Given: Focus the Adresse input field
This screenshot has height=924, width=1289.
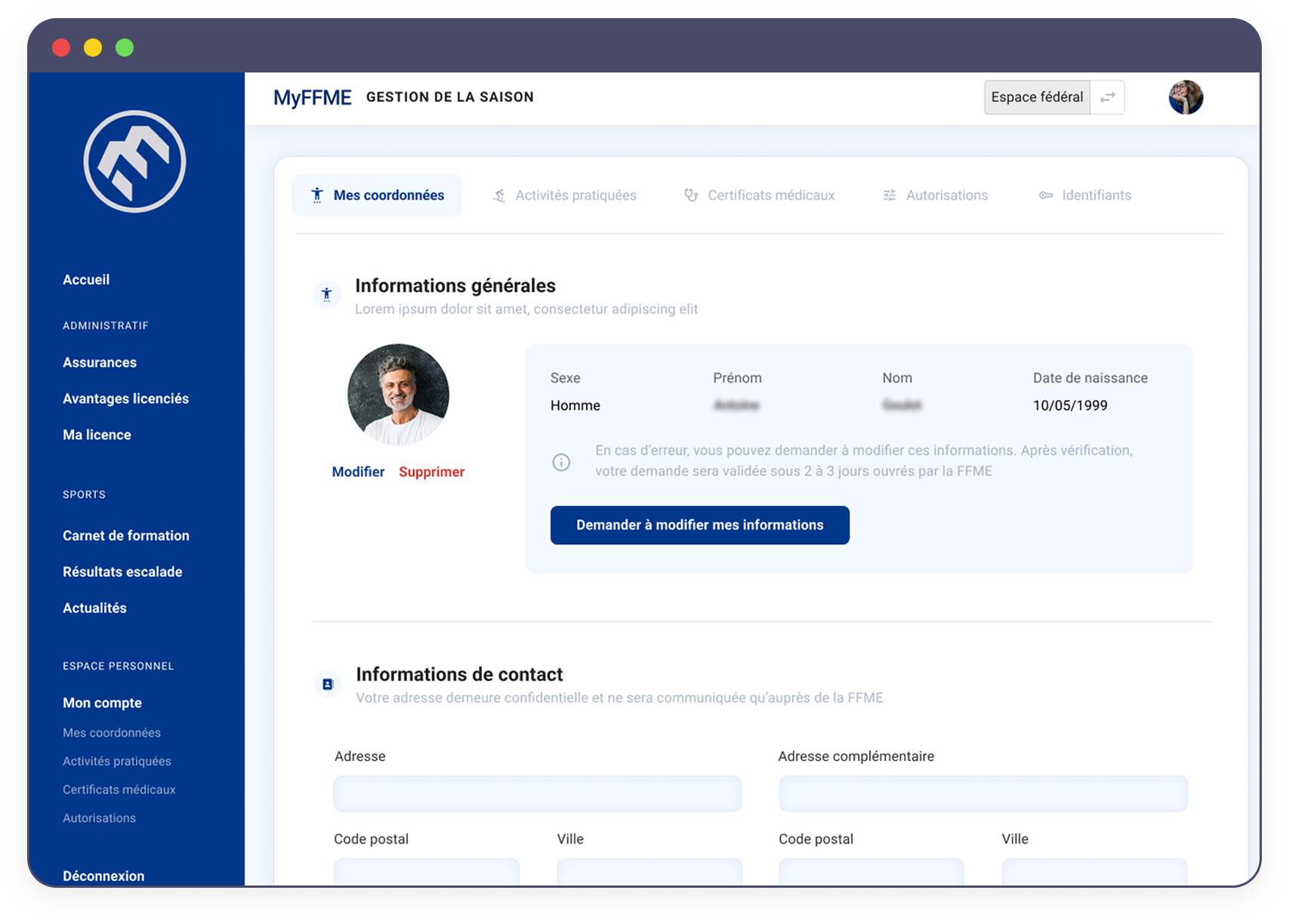Looking at the screenshot, I should (x=537, y=793).
